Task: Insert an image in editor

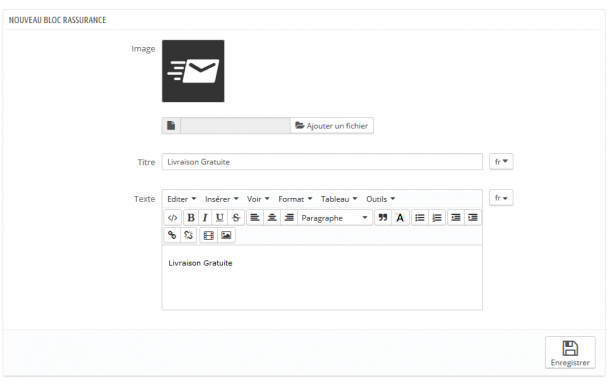Action: [226, 235]
